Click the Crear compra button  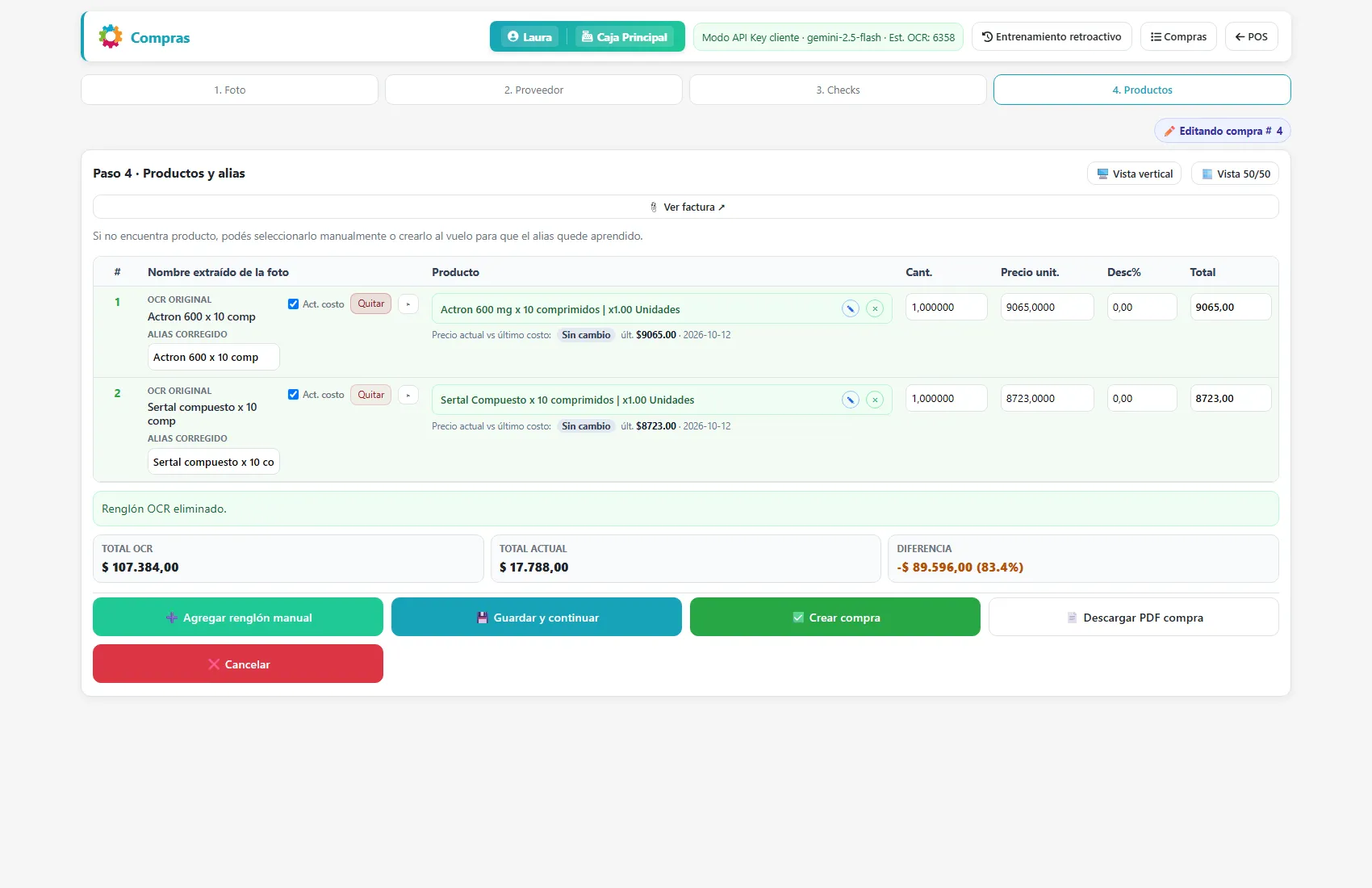(835, 617)
